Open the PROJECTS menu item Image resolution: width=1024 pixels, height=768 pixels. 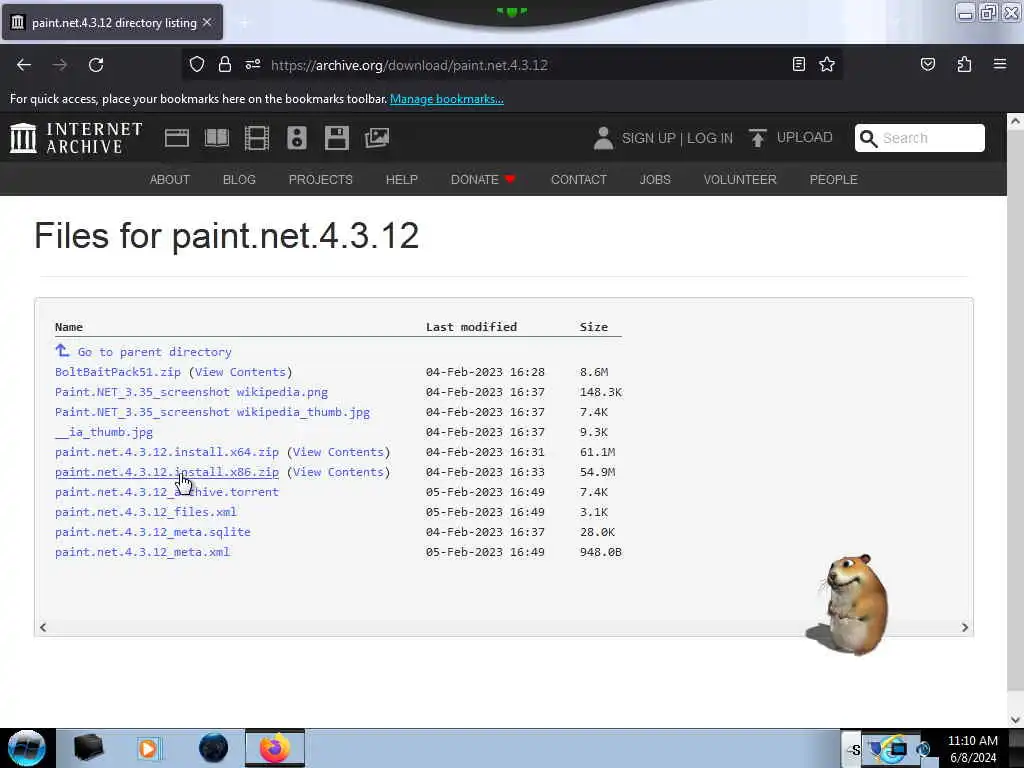(321, 180)
